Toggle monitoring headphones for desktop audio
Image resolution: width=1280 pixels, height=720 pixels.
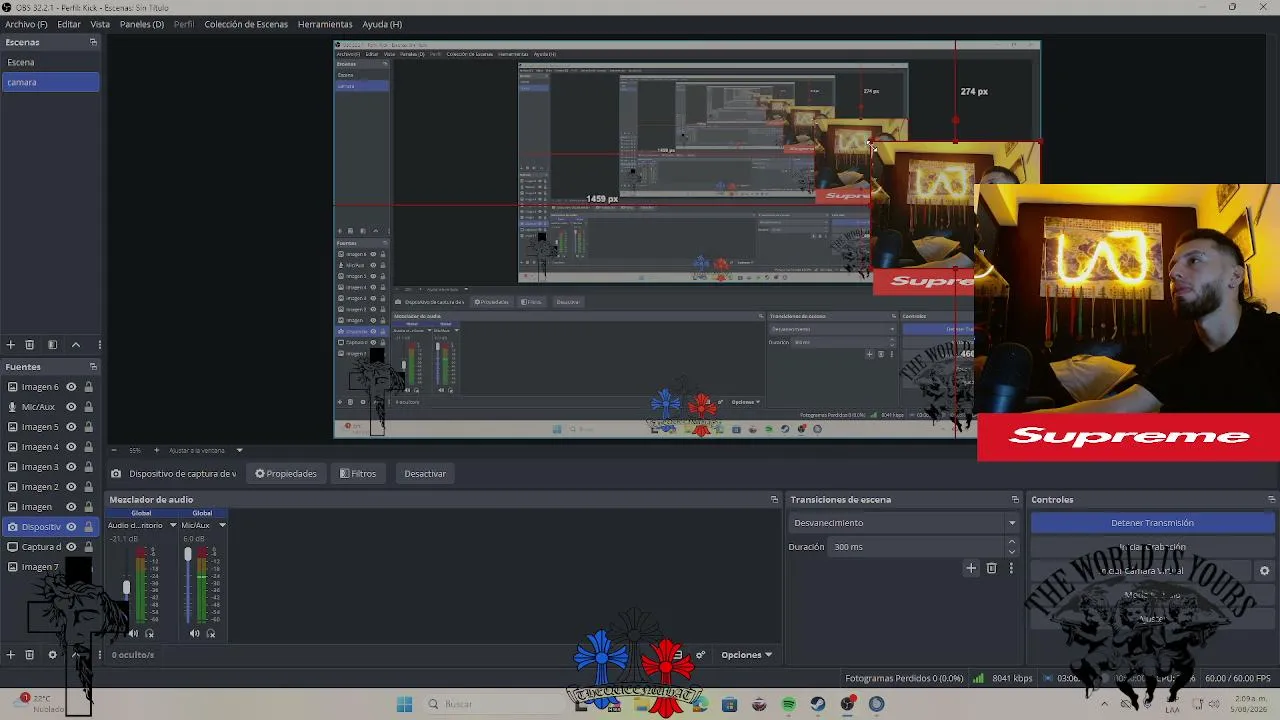point(150,634)
